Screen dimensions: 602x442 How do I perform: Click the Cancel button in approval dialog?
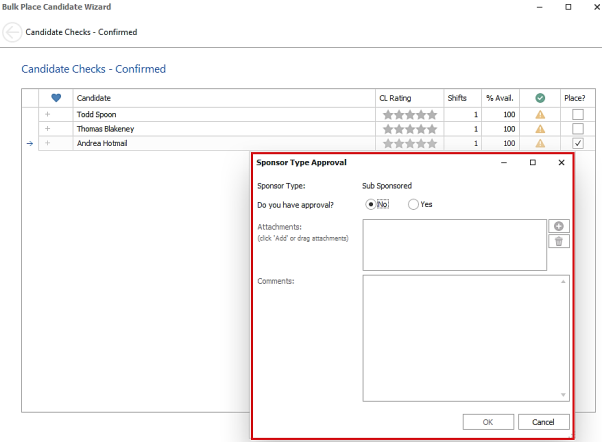click(x=543, y=422)
